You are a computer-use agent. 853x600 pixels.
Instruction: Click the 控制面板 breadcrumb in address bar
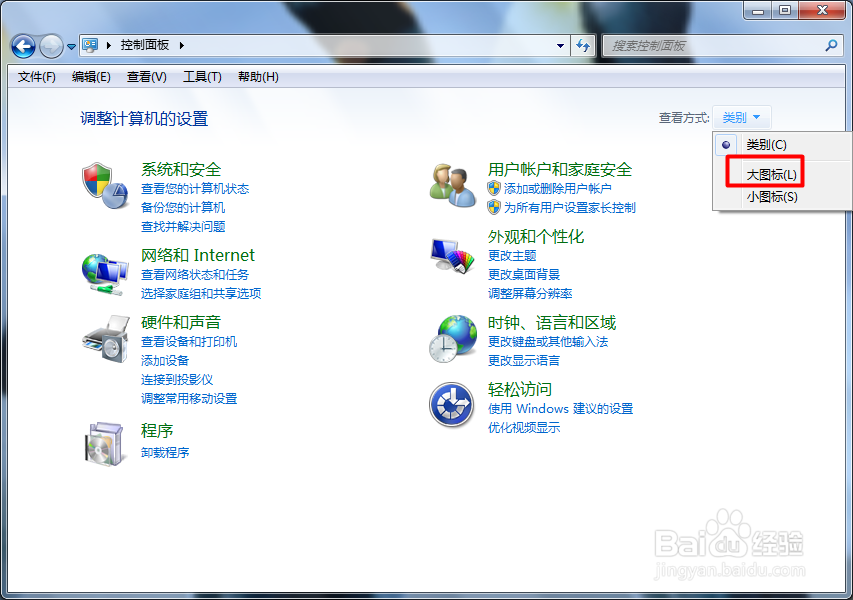[x=145, y=45]
